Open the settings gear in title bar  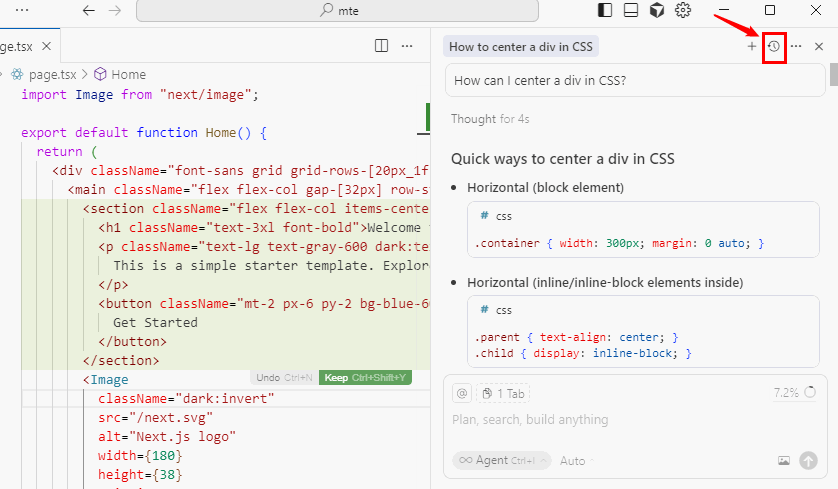click(x=684, y=10)
